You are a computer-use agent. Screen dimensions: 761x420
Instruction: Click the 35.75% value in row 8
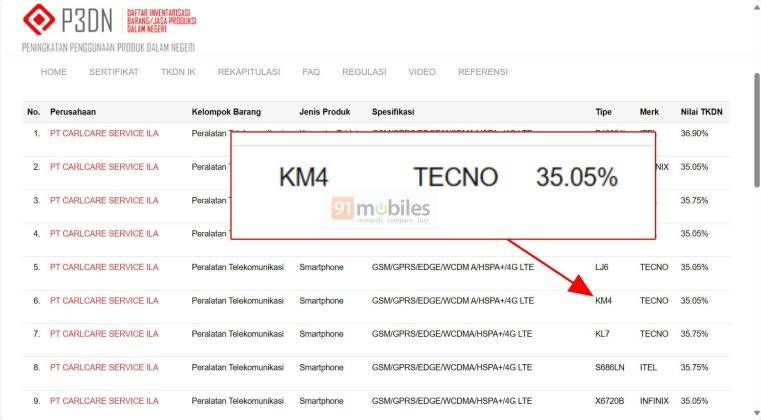694,367
